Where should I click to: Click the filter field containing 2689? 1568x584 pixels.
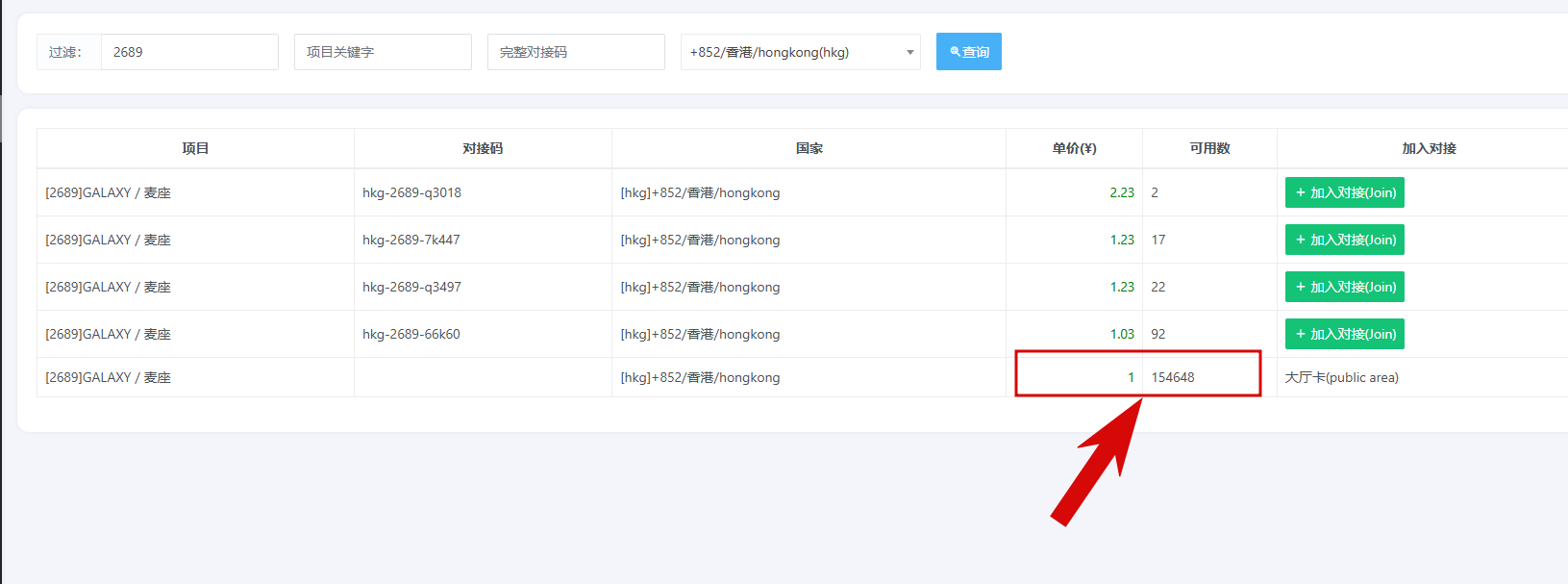[189, 52]
